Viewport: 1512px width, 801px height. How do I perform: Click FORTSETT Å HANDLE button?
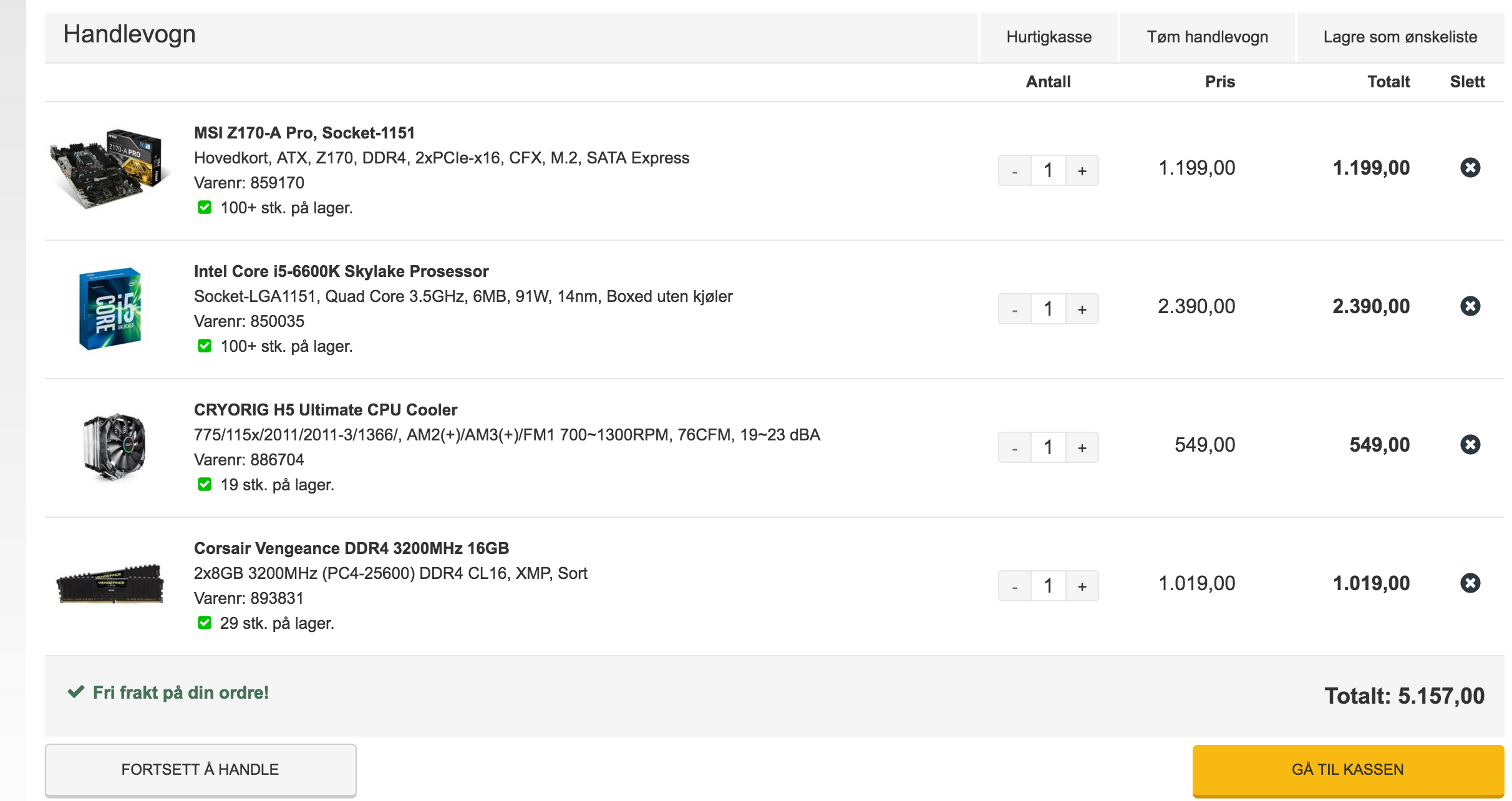(x=200, y=769)
